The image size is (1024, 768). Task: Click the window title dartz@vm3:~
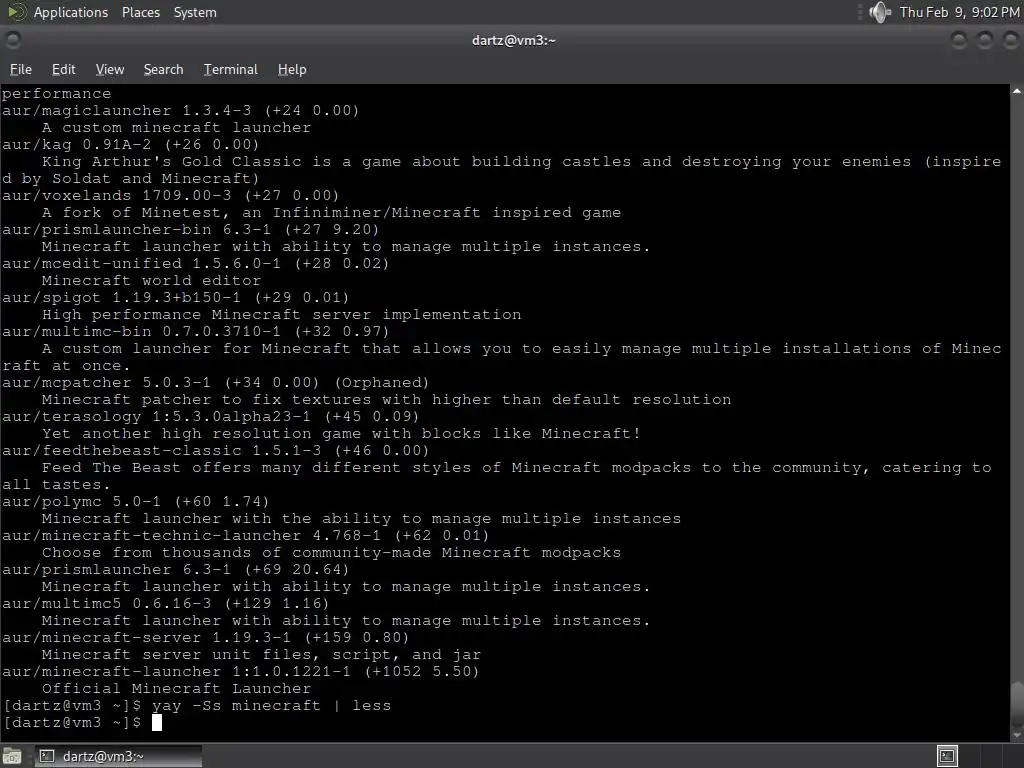pos(513,40)
